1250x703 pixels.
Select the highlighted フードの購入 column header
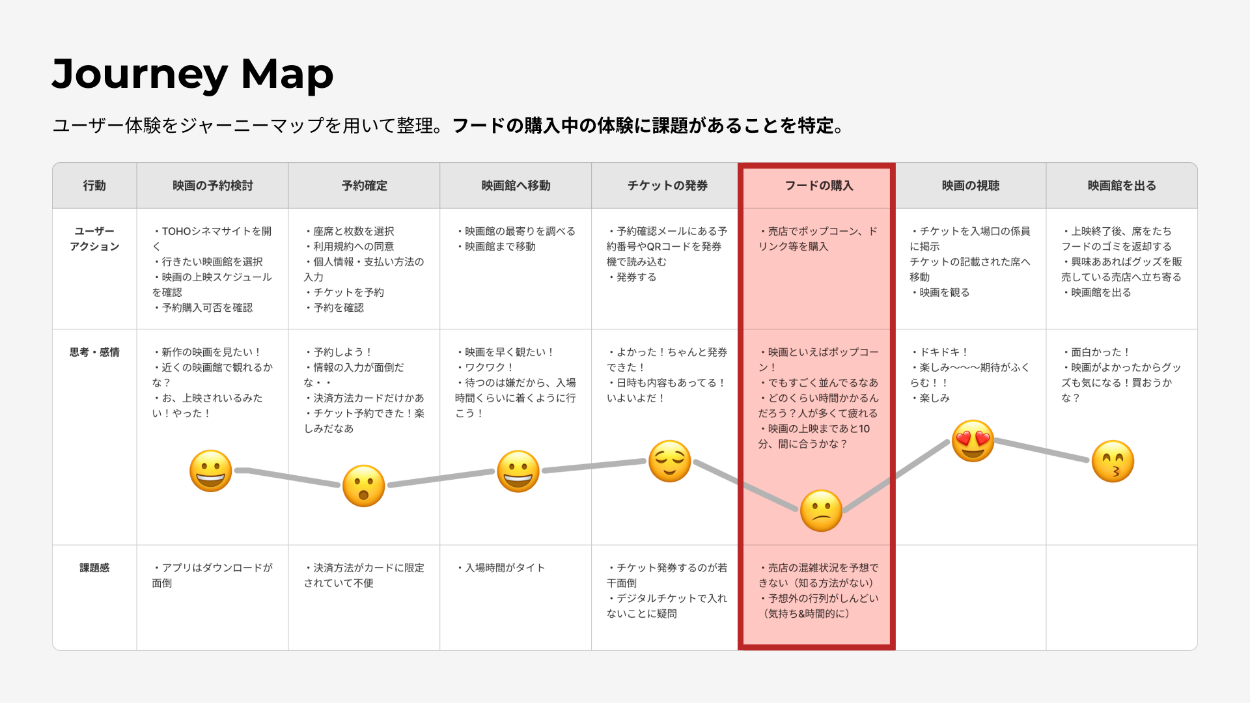[x=818, y=186]
